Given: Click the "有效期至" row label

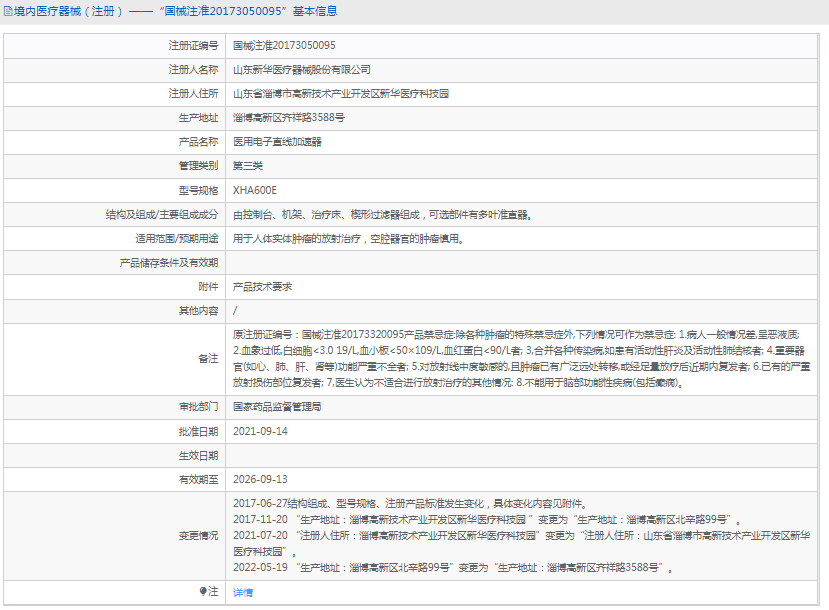Looking at the screenshot, I should click(x=198, y=479).
